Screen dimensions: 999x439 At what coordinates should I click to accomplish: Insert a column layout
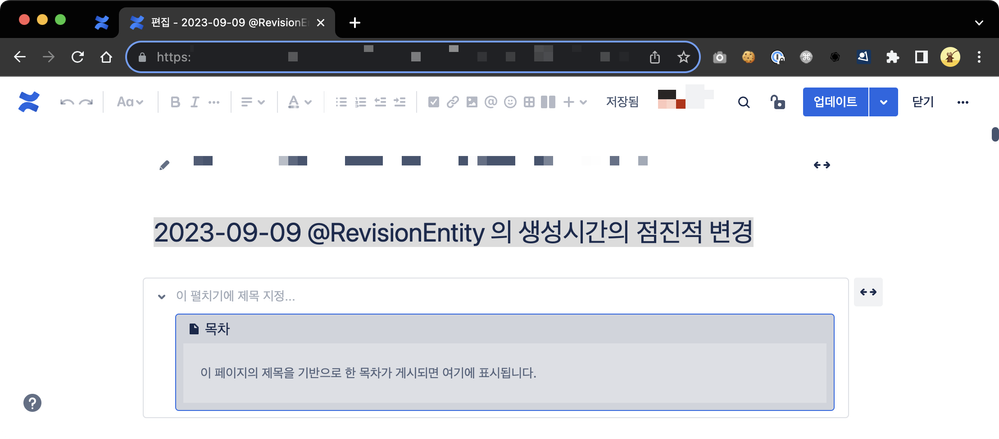point(548,102)
